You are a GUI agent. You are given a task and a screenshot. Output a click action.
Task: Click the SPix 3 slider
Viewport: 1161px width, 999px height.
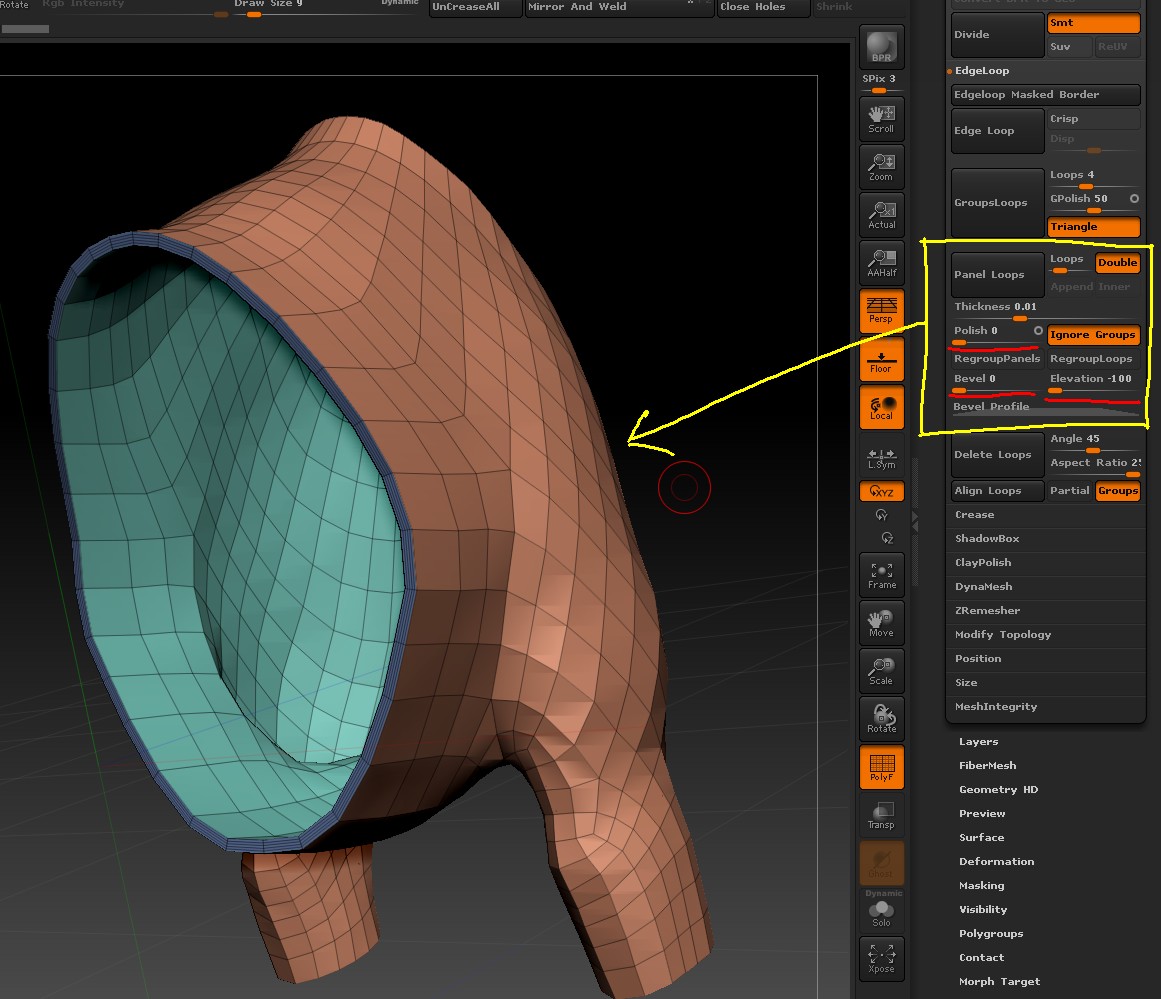881,82
